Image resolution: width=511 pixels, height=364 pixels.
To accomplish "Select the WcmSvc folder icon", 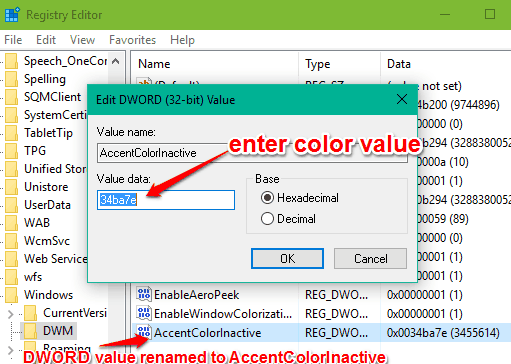I will point(12,241).
